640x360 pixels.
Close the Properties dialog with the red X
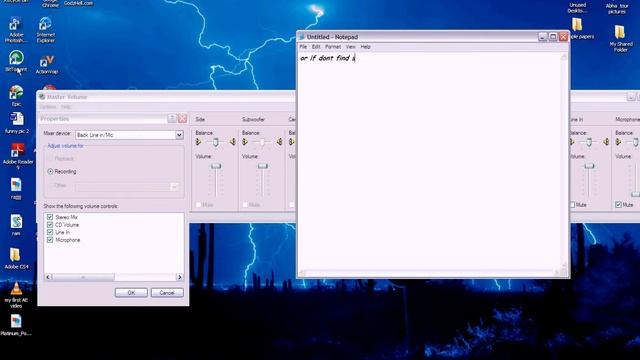pos(182,118)
